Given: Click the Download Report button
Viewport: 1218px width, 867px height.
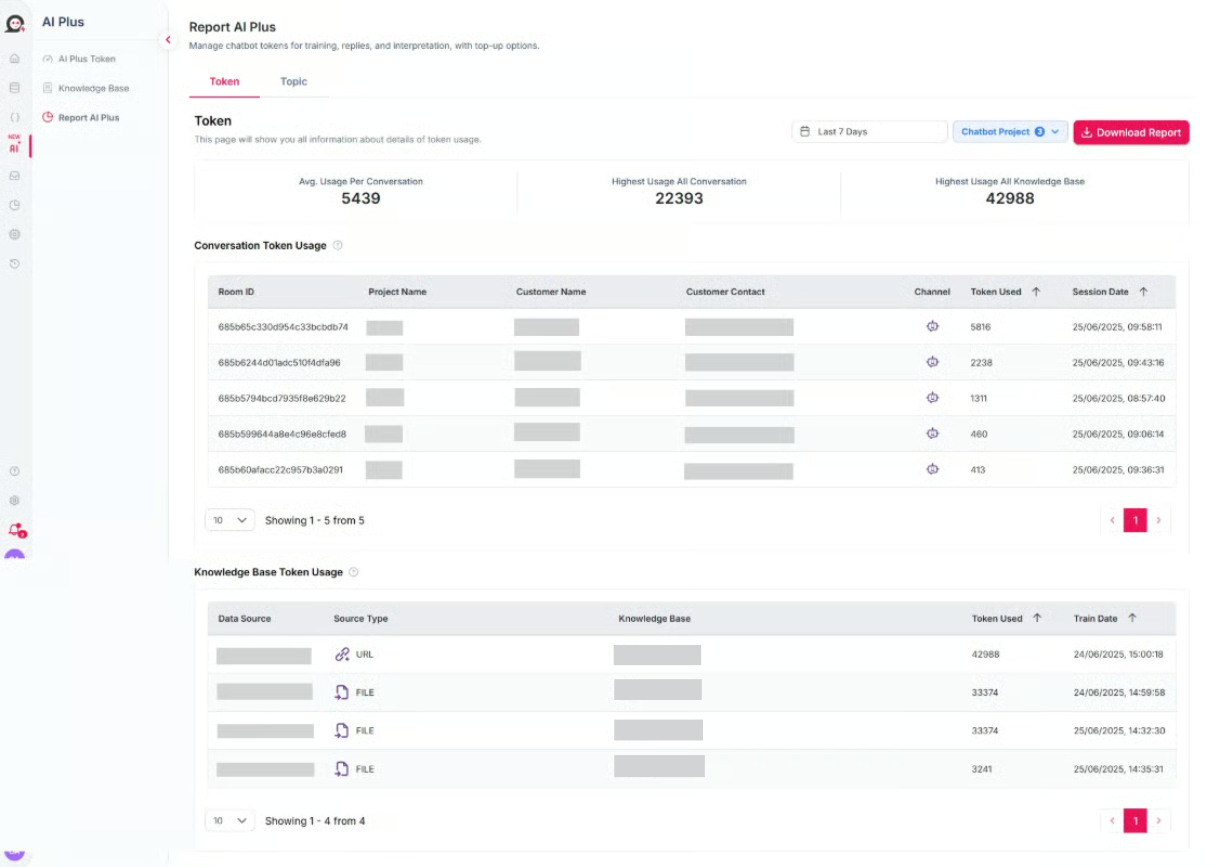Looking at the screenshot, I should click(x=1131, y=132).
